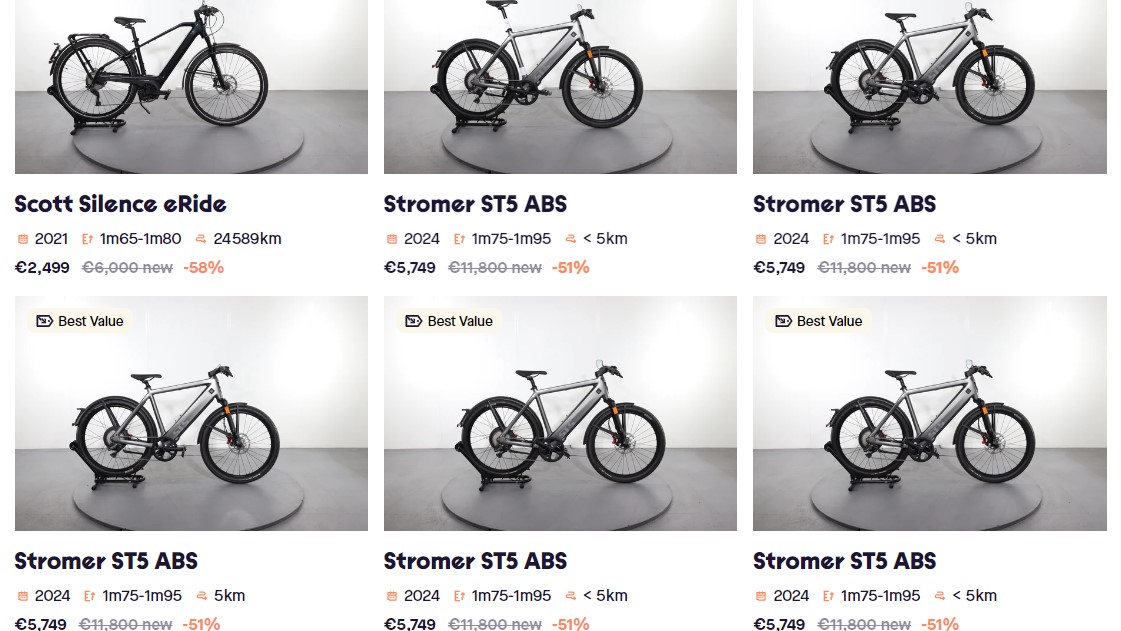The height and width of the screenshot is (631, 1121).
Task: Open the bottom-left Stromer ST5 ABS title
Action: [x=106, y=561]
